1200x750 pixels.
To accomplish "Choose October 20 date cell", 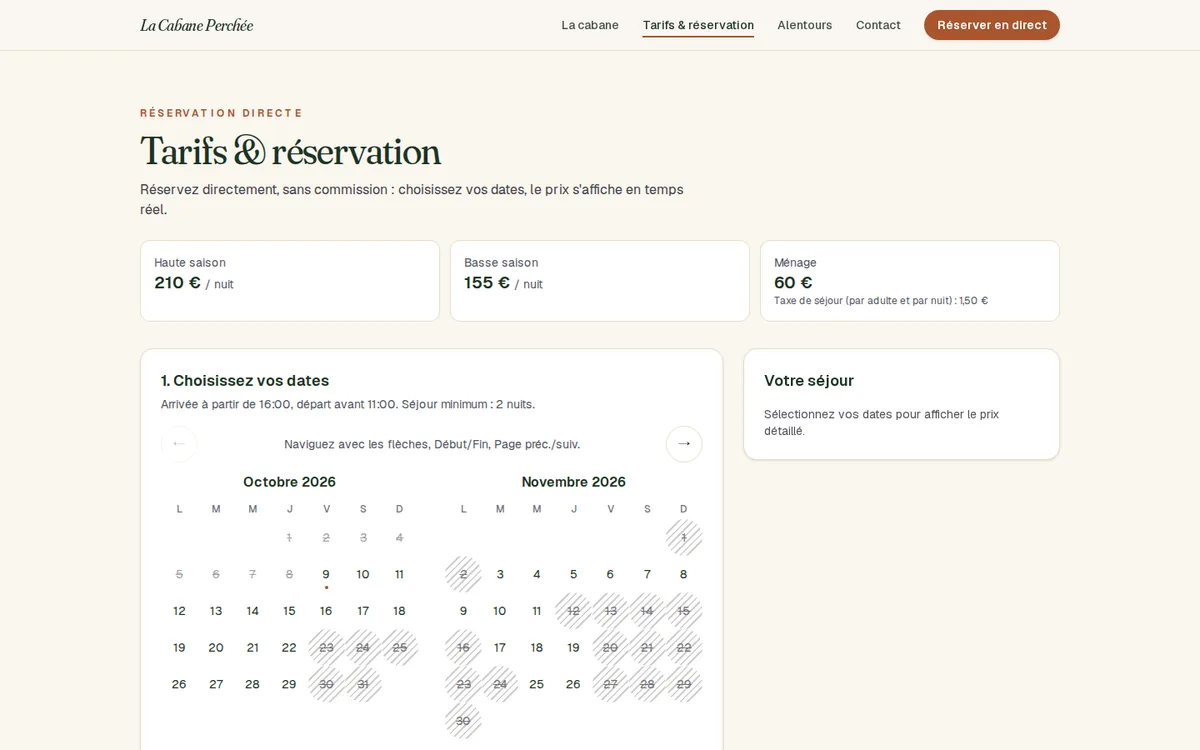I will (x=216, y=648).
